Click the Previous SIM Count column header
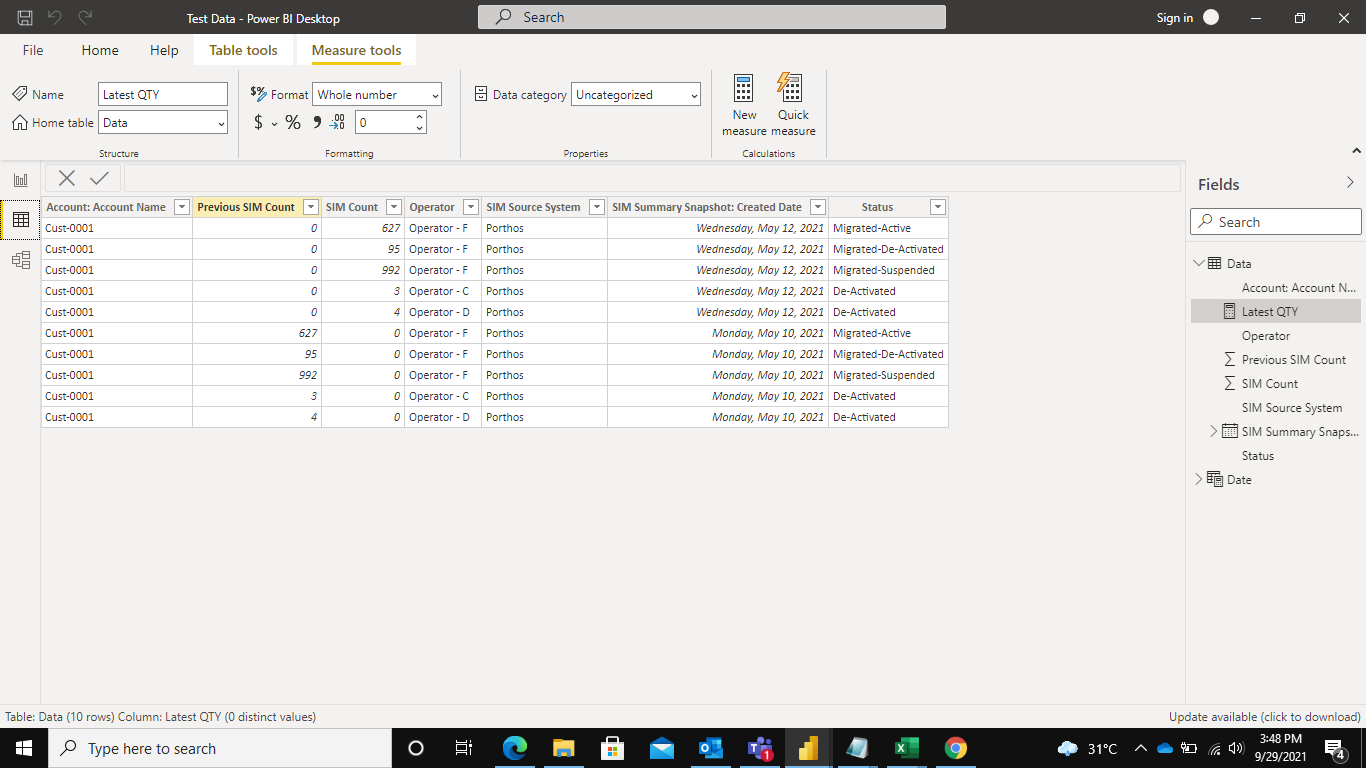This screenshot has height=768, width=1366. coord(246,207)
